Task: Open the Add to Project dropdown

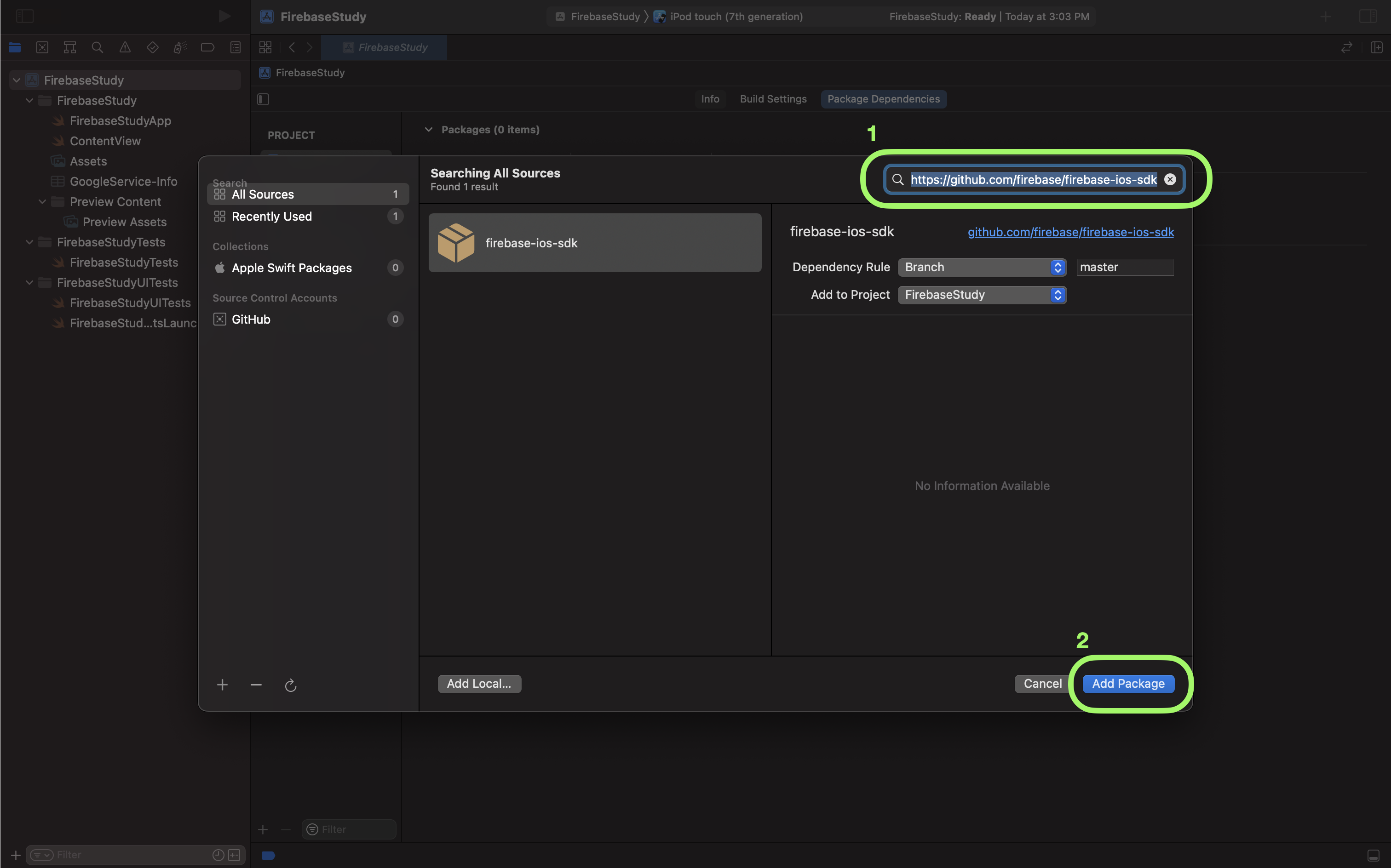Action: 982,295
